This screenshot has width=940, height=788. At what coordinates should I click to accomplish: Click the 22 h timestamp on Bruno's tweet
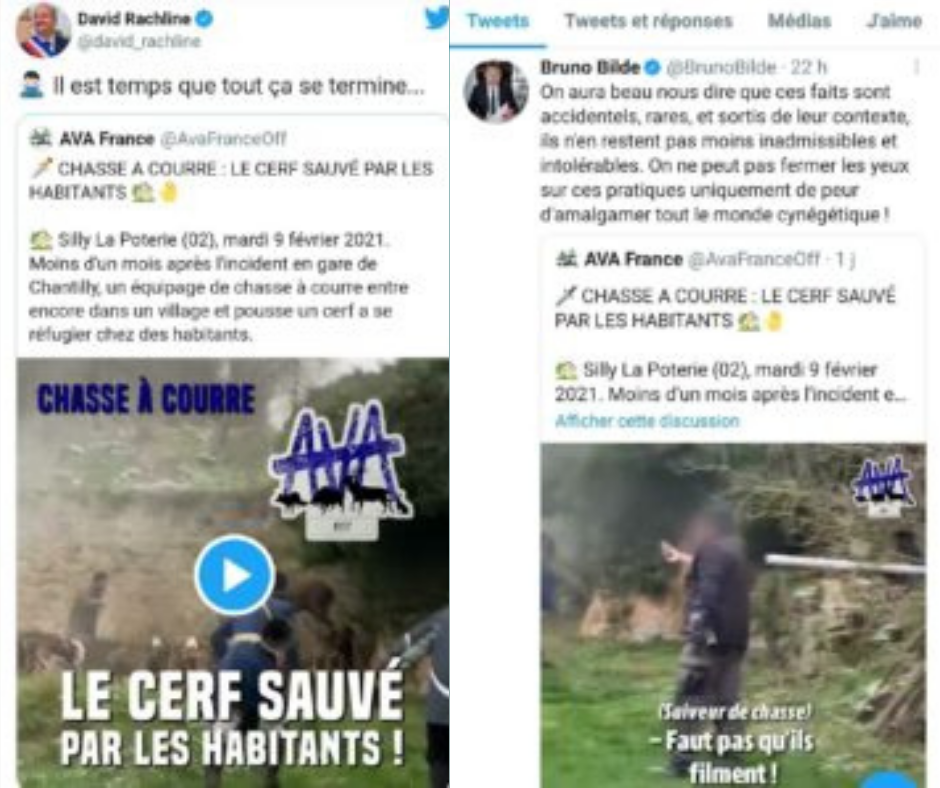[808, 67]
